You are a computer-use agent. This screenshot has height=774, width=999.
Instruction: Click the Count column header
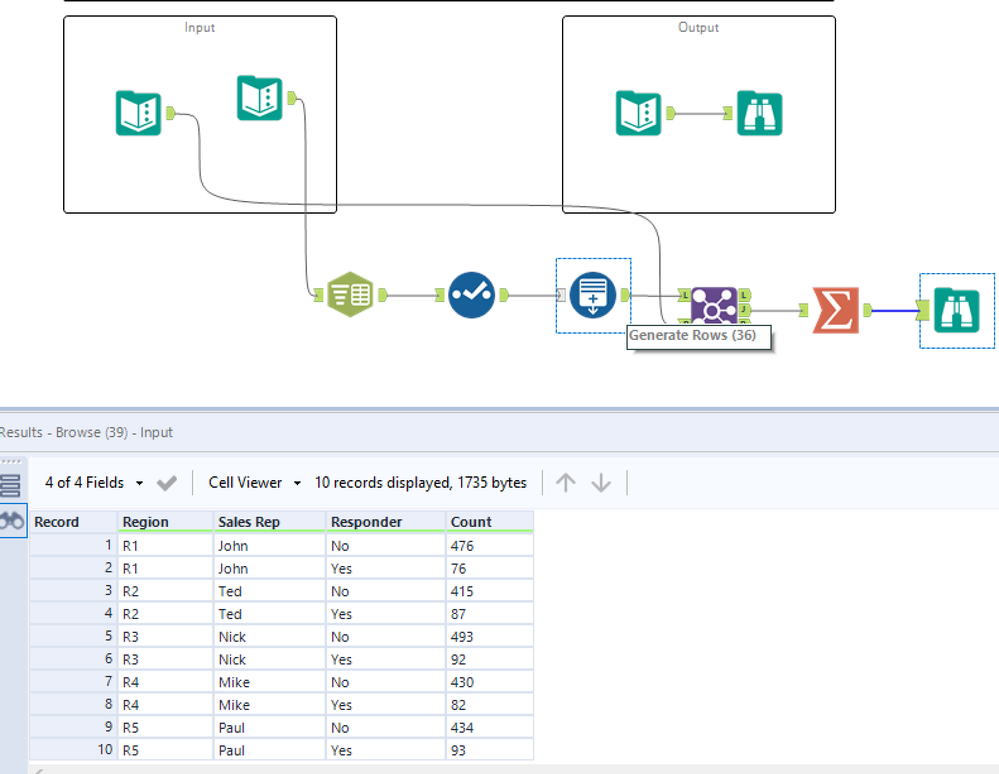point(490,522)
